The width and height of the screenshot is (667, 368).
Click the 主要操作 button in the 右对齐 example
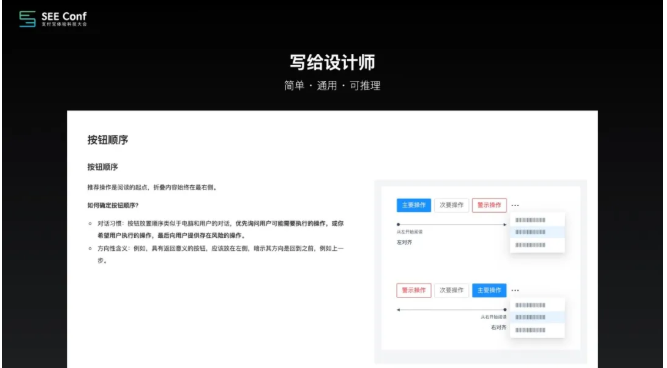coord(489,290)
